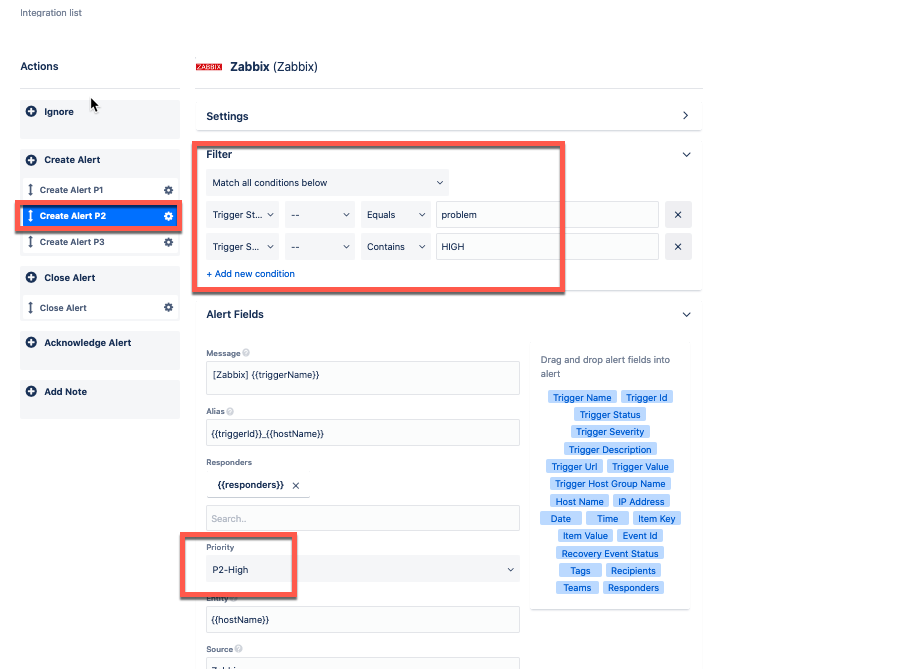Remove the {{responders}} responder tag
Image resolution: width=913 pixels, height=669 pixels.
[296, 486]
